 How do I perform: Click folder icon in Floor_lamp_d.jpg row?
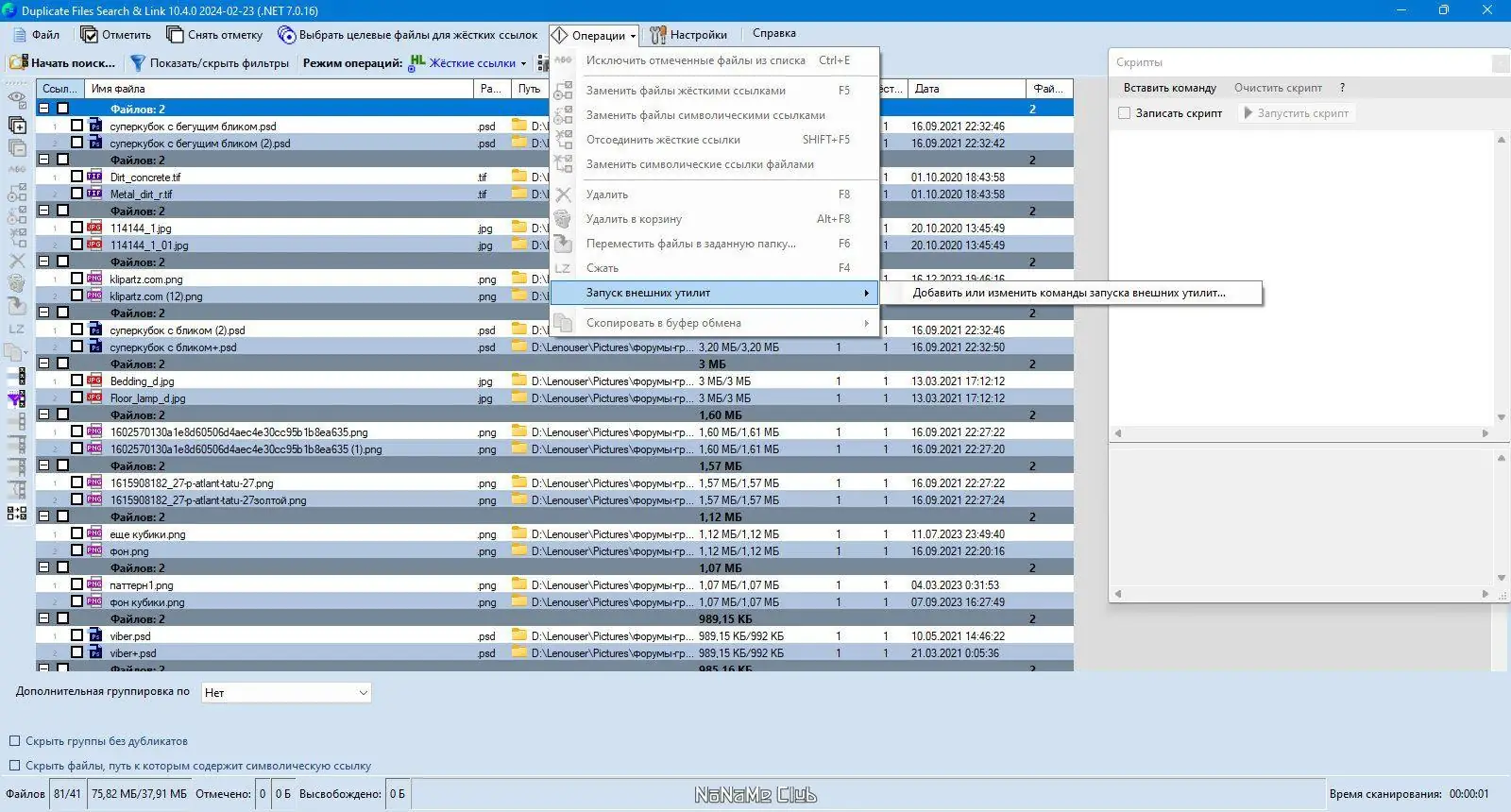519,398
